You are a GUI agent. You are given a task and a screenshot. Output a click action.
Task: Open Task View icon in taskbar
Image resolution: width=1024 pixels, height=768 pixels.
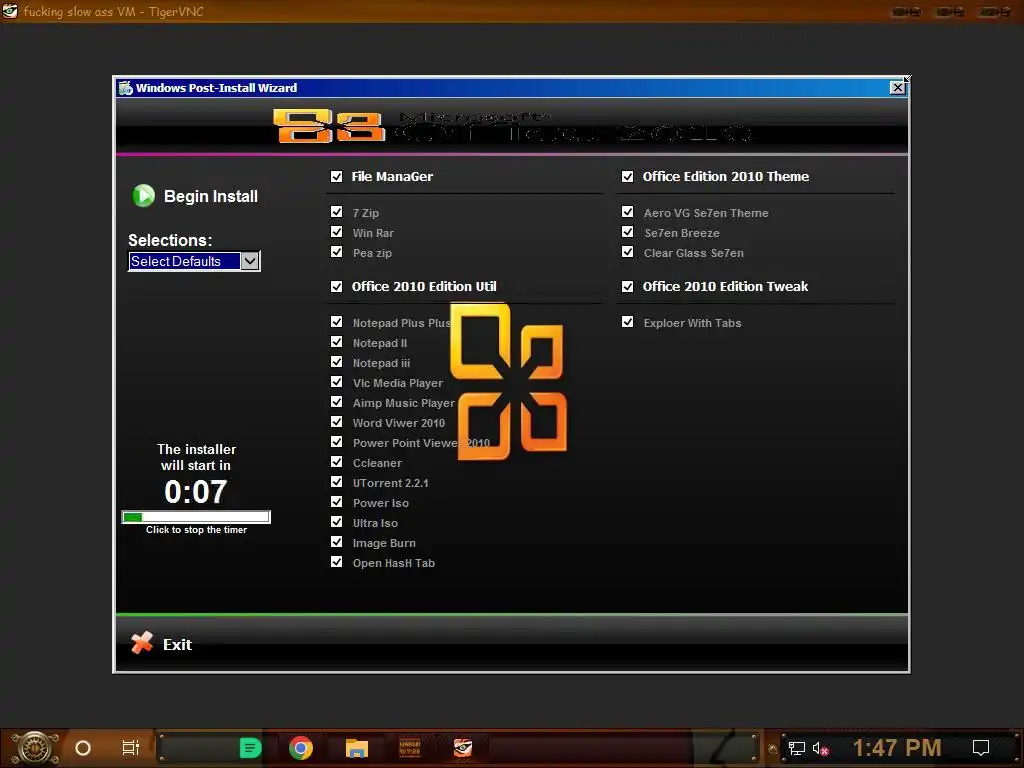coord(131,748)
